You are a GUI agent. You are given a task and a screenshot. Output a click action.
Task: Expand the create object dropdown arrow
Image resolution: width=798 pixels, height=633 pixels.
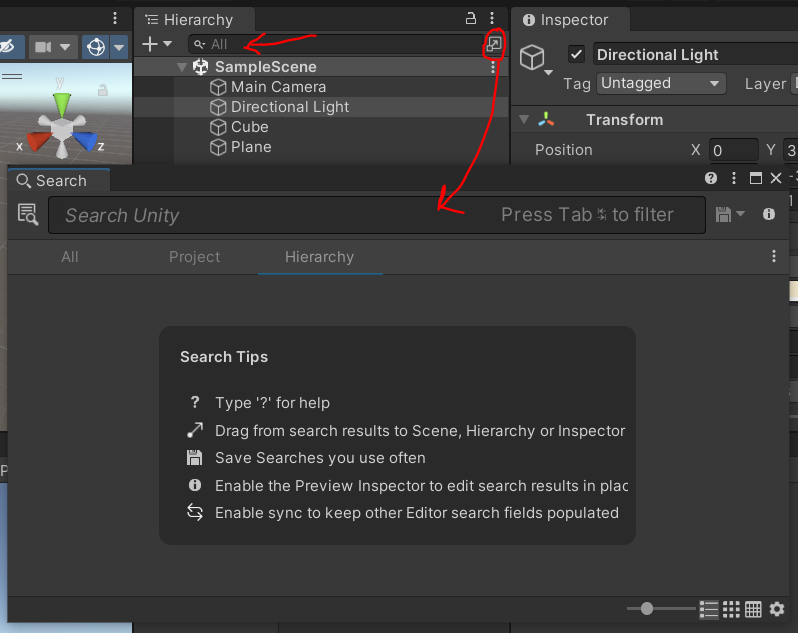167,44
